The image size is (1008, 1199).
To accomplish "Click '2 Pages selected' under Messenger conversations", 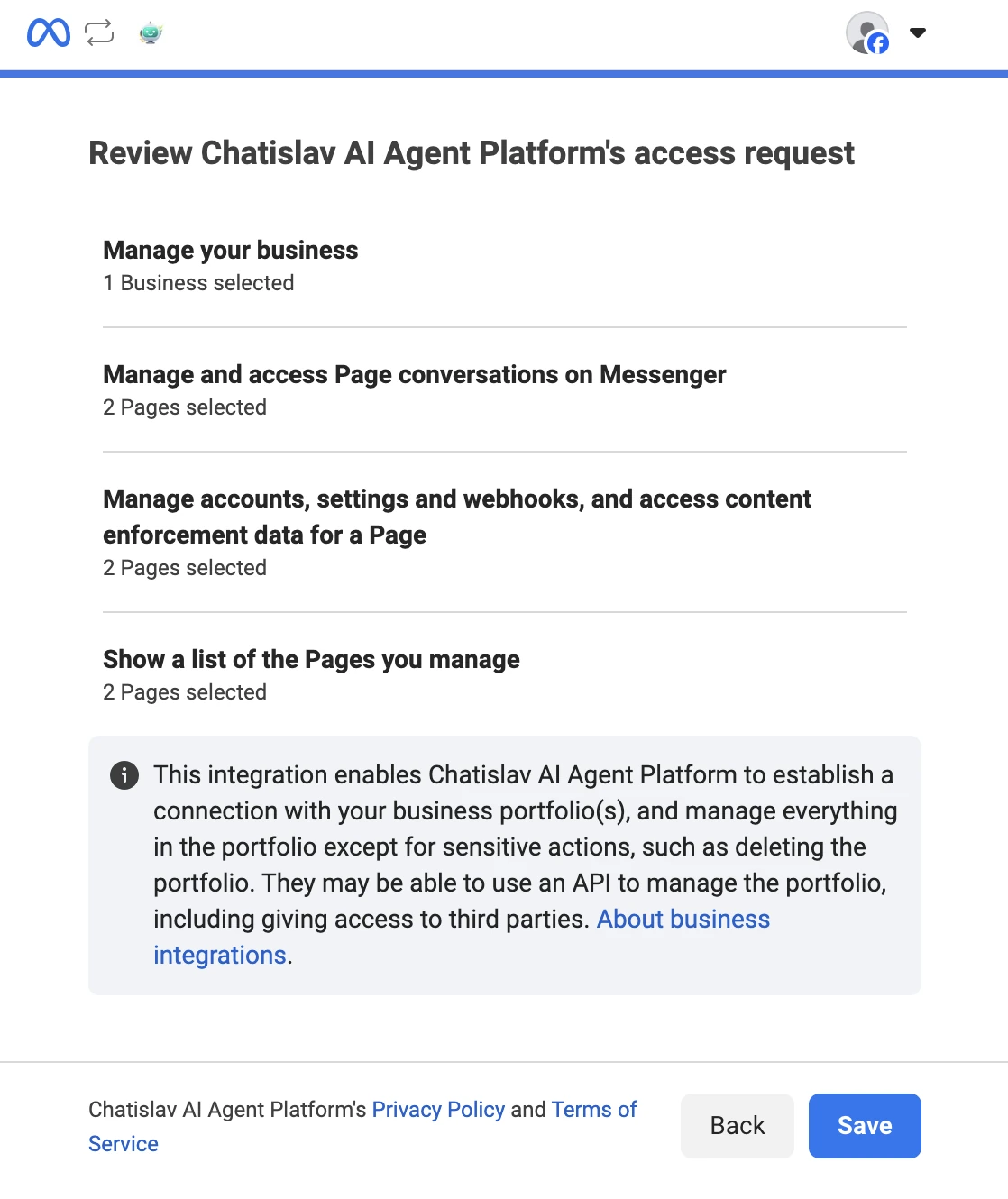I will [185, 407].
